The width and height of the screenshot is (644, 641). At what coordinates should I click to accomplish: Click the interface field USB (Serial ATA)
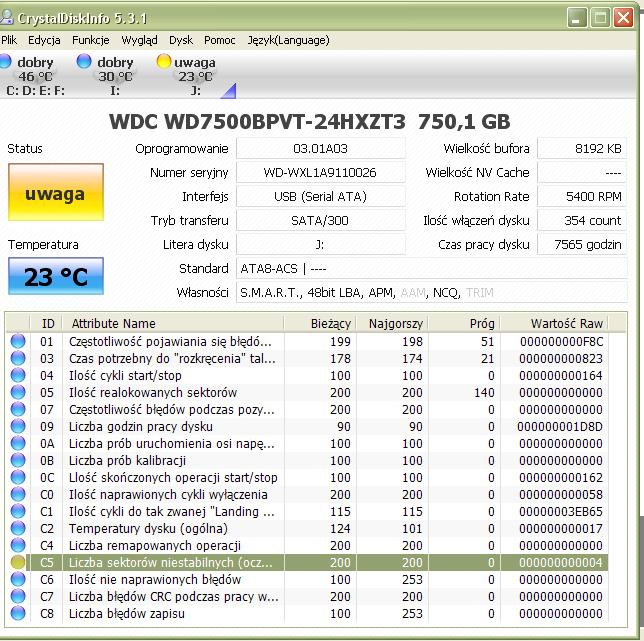tap(320, 196)
